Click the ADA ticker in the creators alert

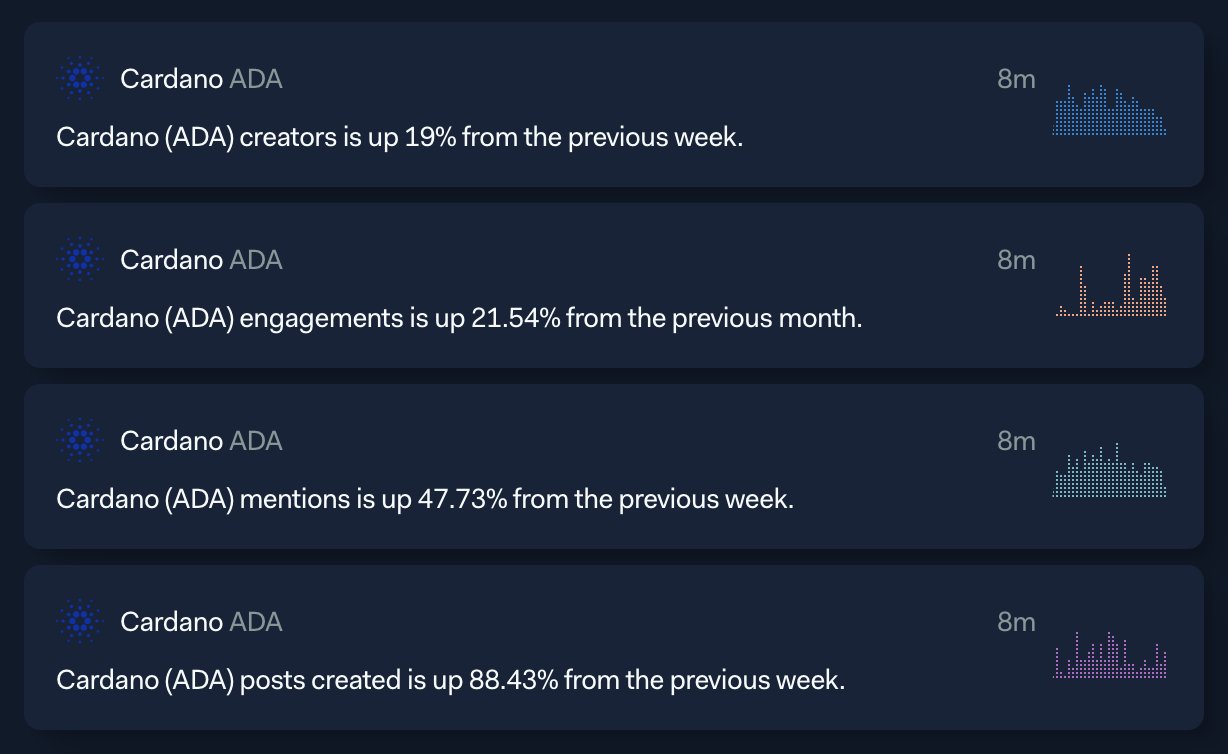256,79
